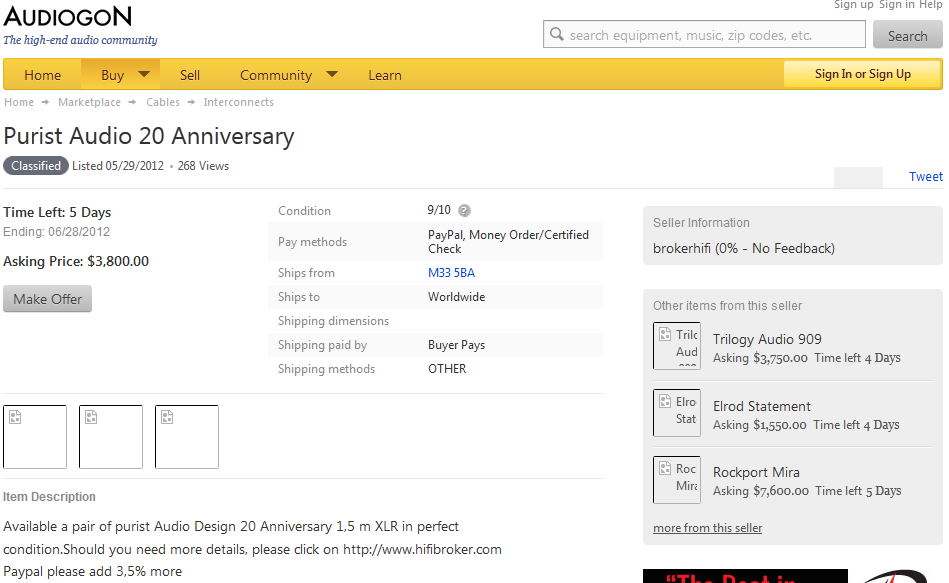This screenshot has height=583, width=949.
Task: Click the 'Seller Information' heading
Action: [701, 223]
